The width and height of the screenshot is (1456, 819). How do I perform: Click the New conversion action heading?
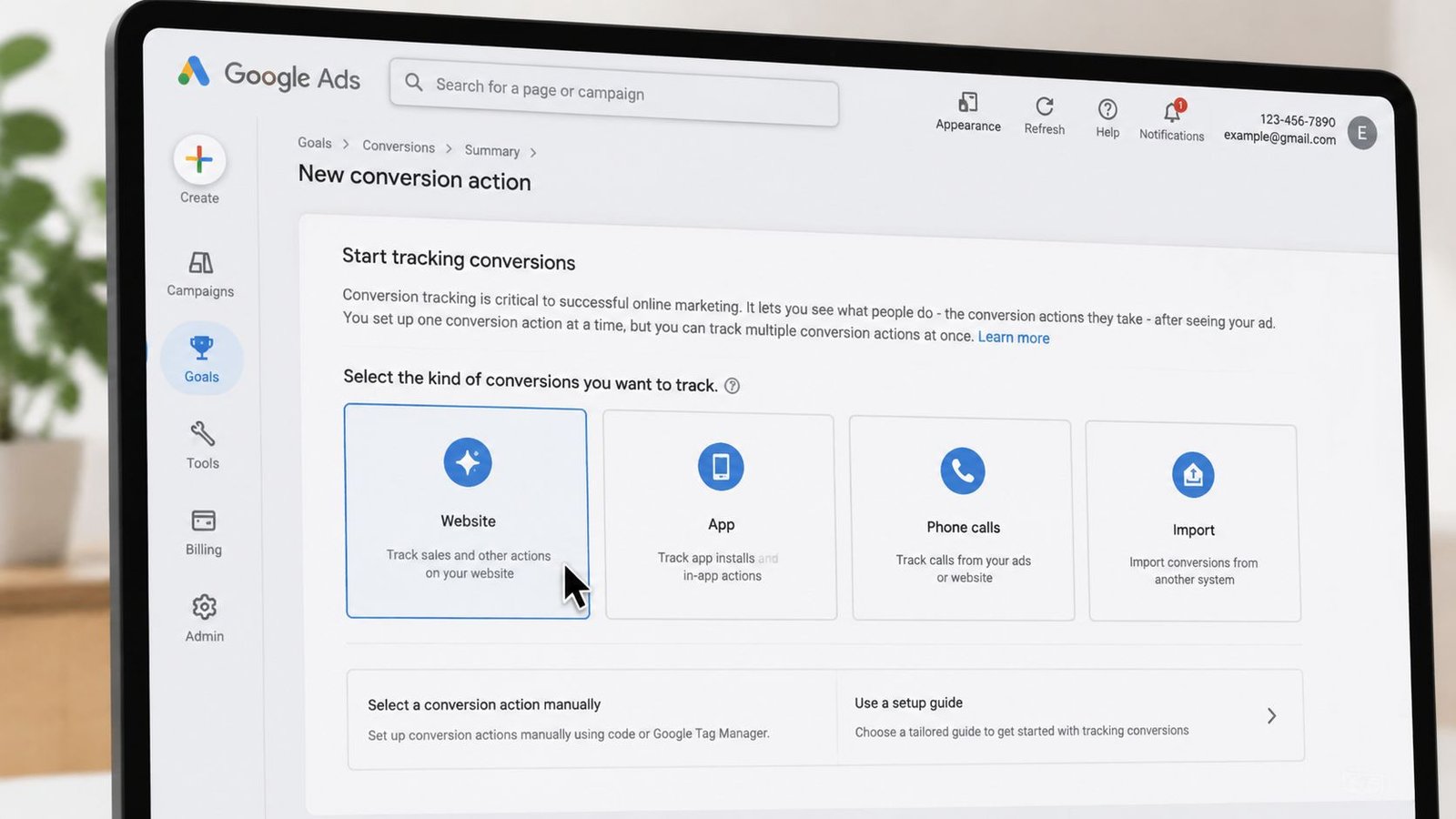(x=414, y=177)
